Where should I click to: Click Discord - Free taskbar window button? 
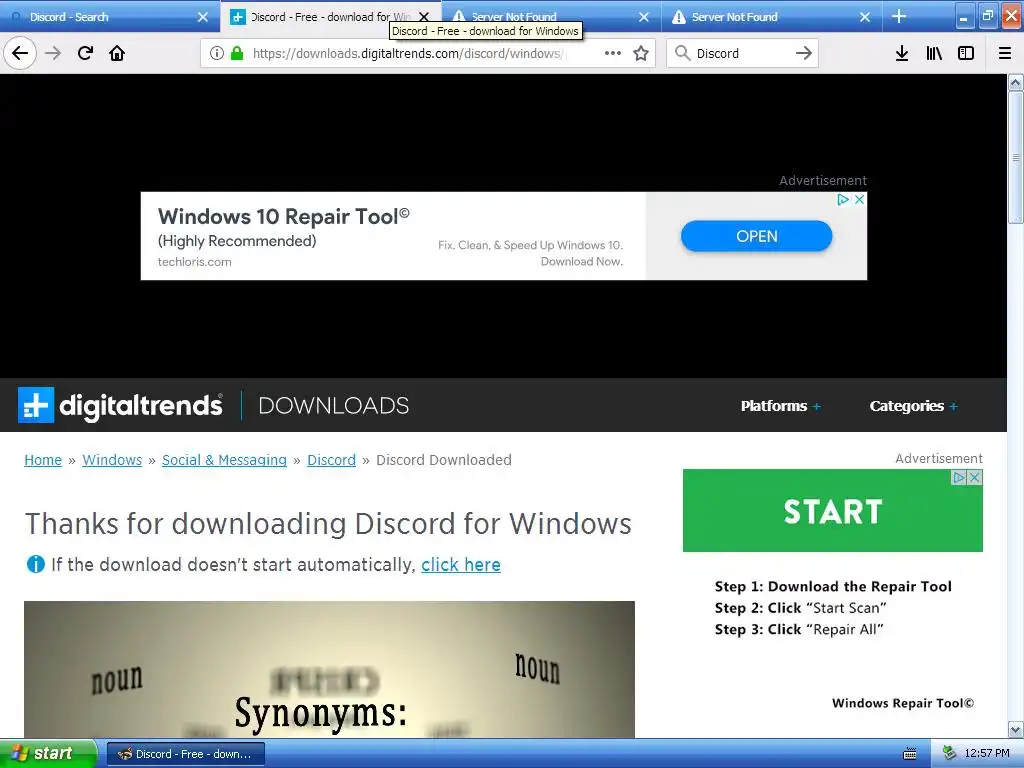[185, 754]
